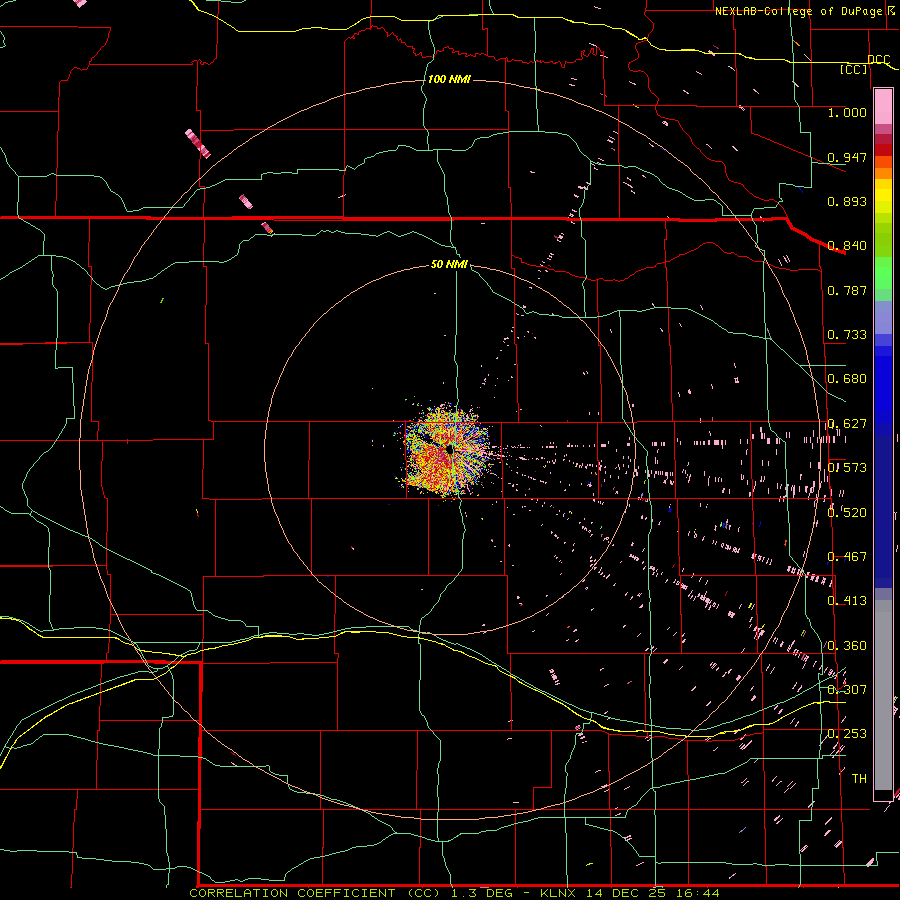900x900 pixels.
Task: Click the 0.840 scale value
Action: click(x=847, y=246)
